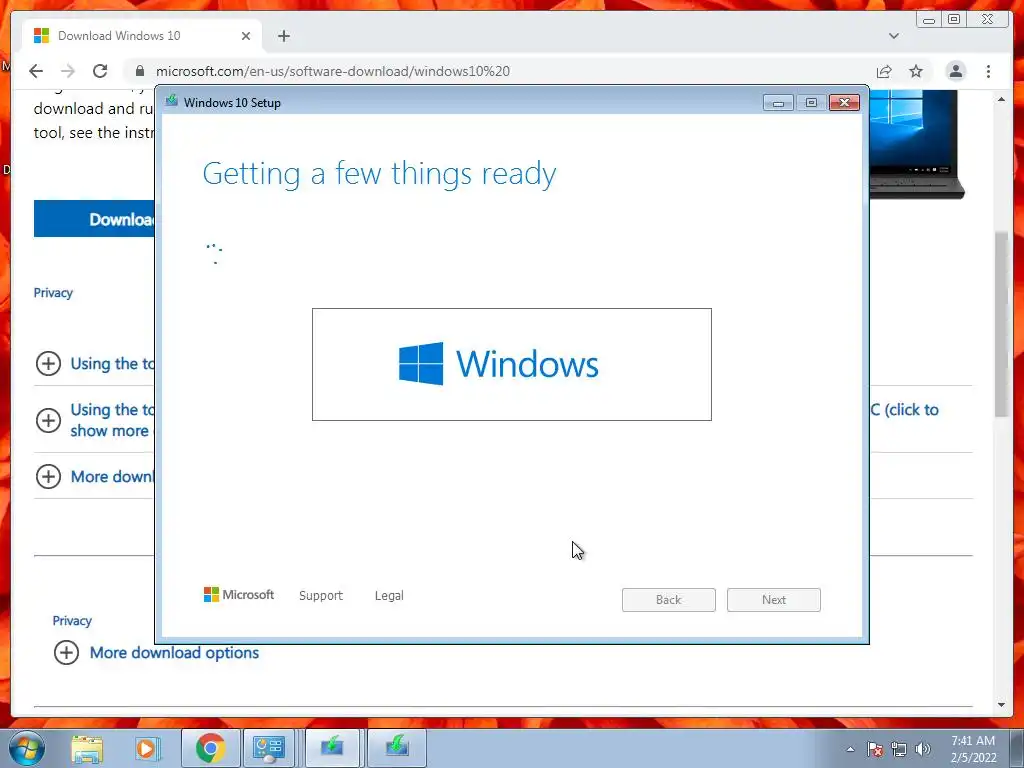1024x768 pixels.
Task: Select the Download Windows 10 browser tab
Action: [142, 36]
